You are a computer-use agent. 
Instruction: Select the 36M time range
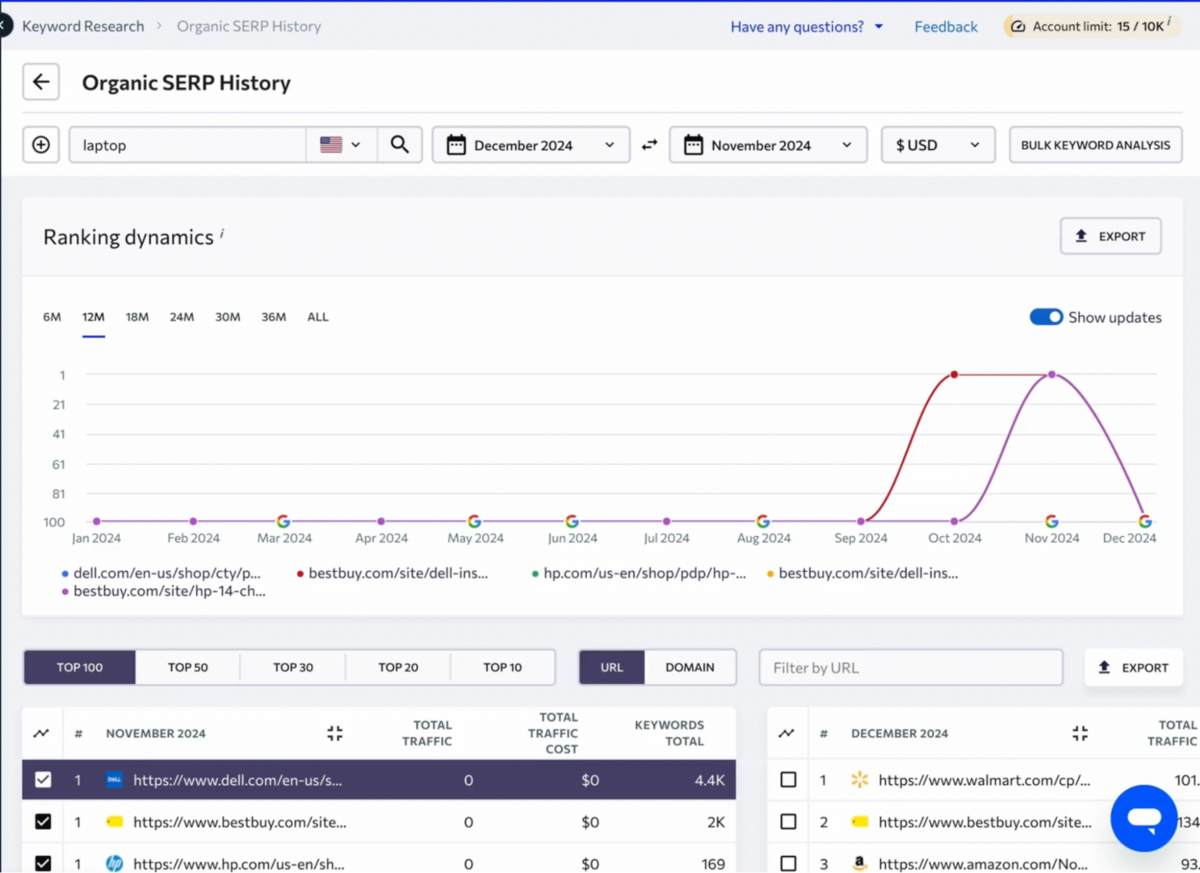(273, 317)
